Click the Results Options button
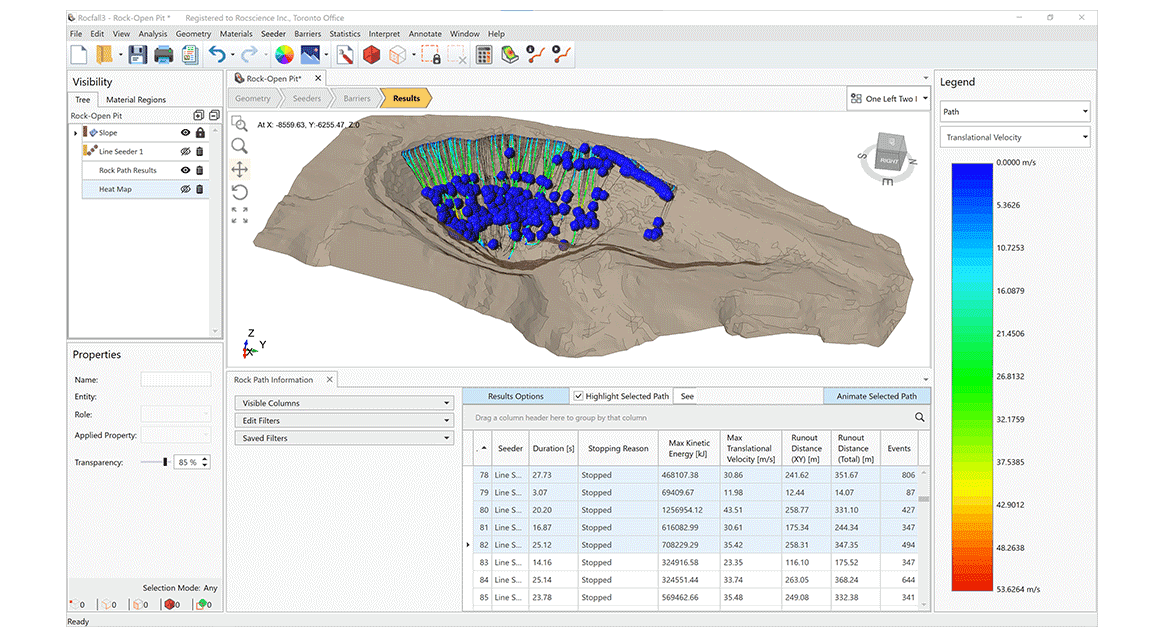 click(516, 396)
